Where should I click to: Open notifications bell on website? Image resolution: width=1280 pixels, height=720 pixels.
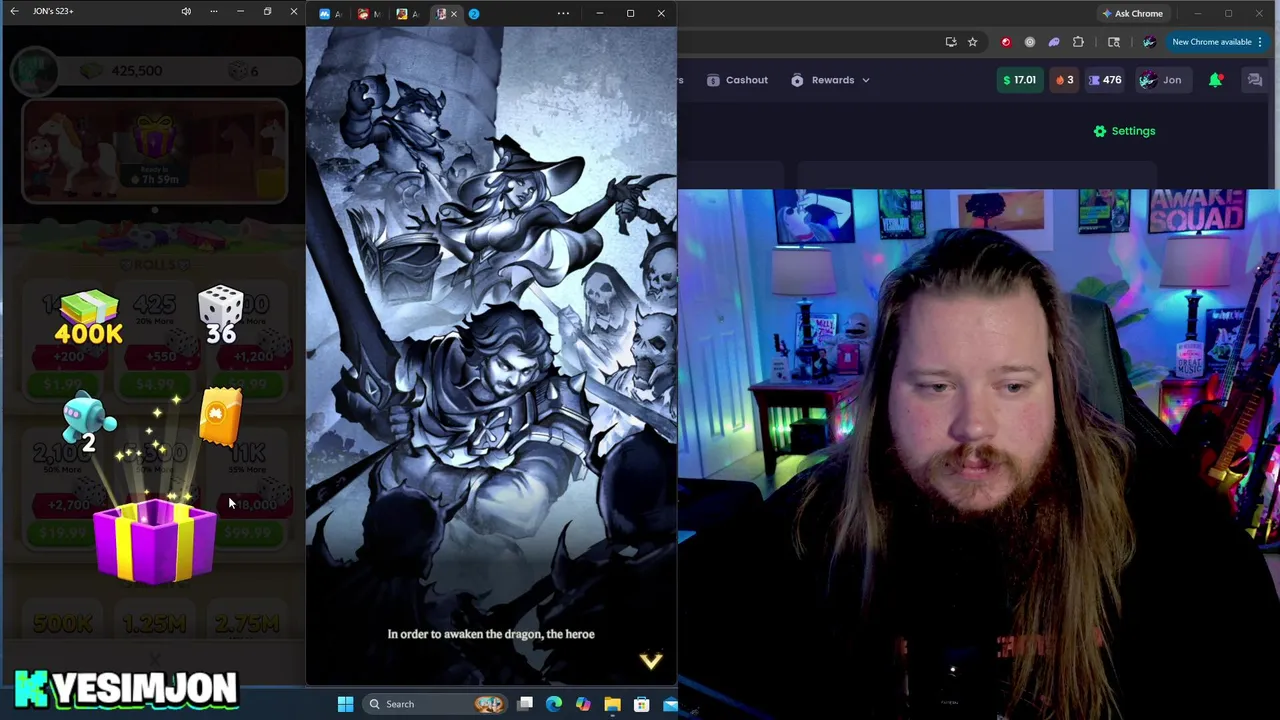click(x=1216, y=80)
